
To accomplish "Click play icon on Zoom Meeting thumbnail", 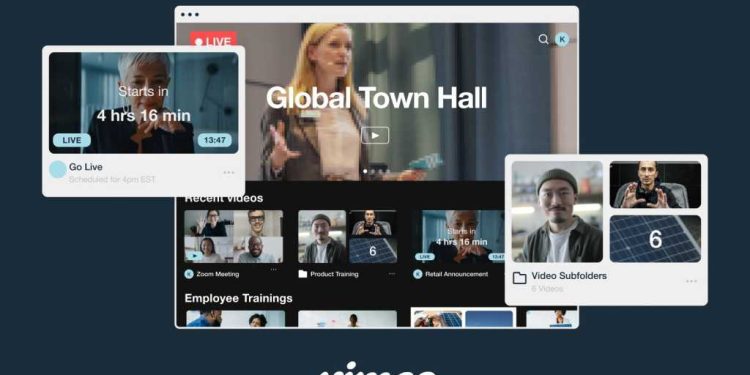I will tap(194, 256).
